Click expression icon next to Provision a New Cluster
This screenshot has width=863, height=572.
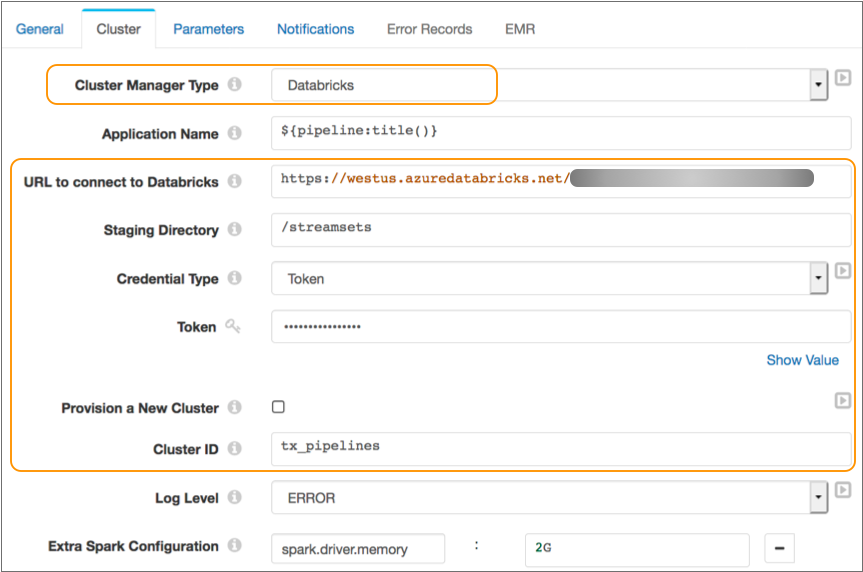click(843, 400)
